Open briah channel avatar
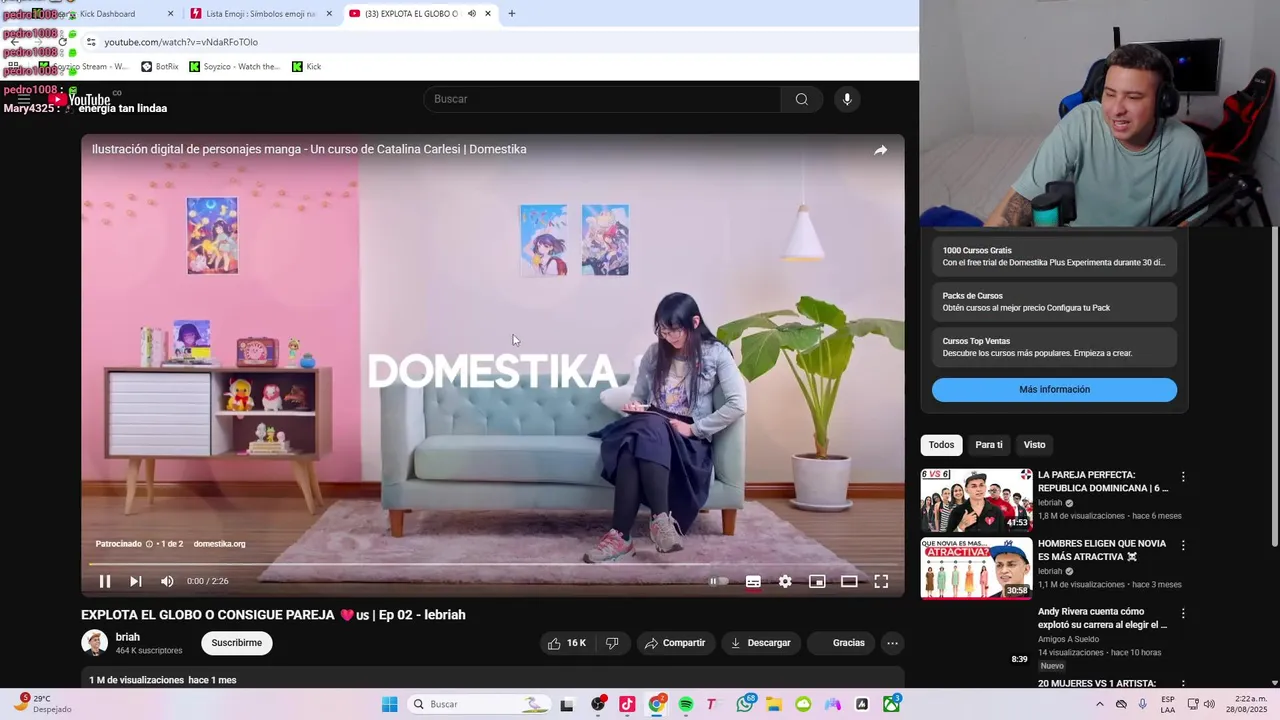The height and width of the screenshot is (720, 1280). (94, 643)
